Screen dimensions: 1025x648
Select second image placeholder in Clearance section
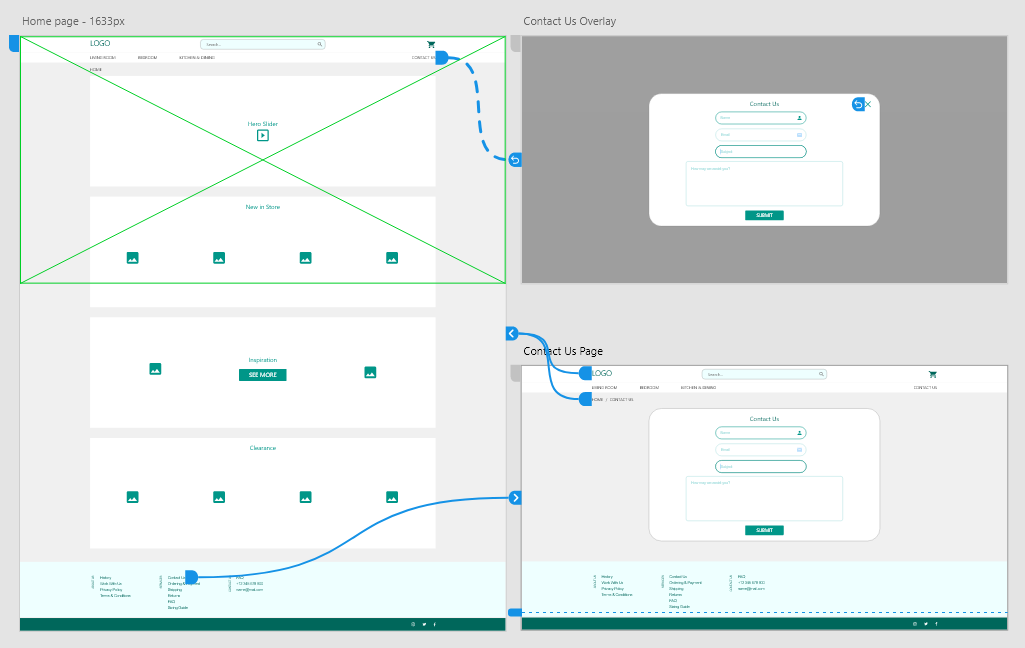[219, 498]
